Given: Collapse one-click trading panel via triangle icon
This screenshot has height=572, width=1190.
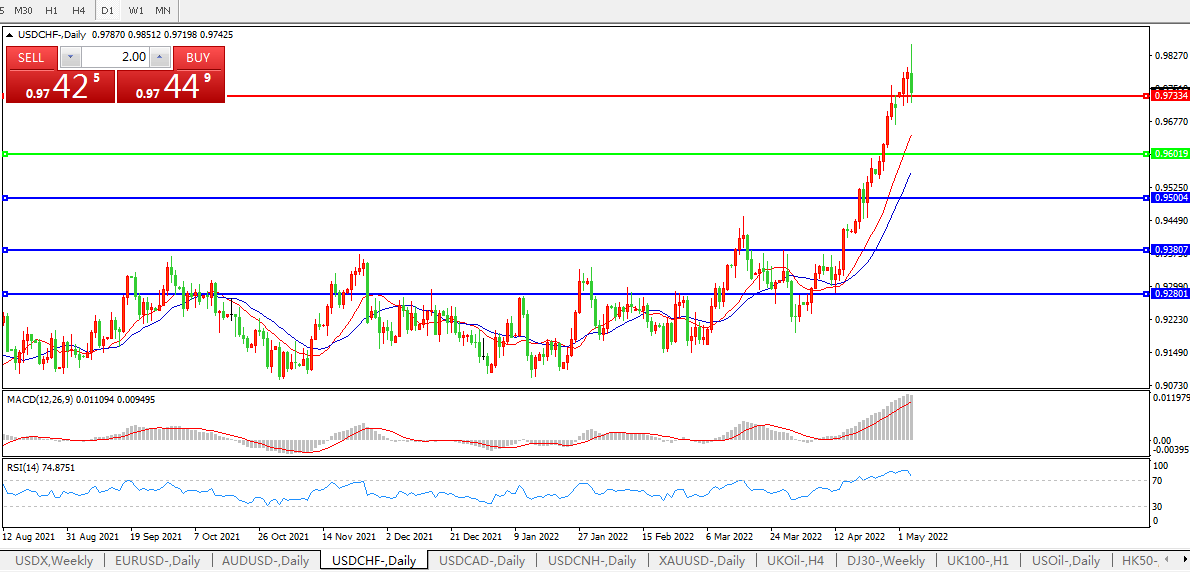Looking at the screenshot, I should [x=10, y=35].
